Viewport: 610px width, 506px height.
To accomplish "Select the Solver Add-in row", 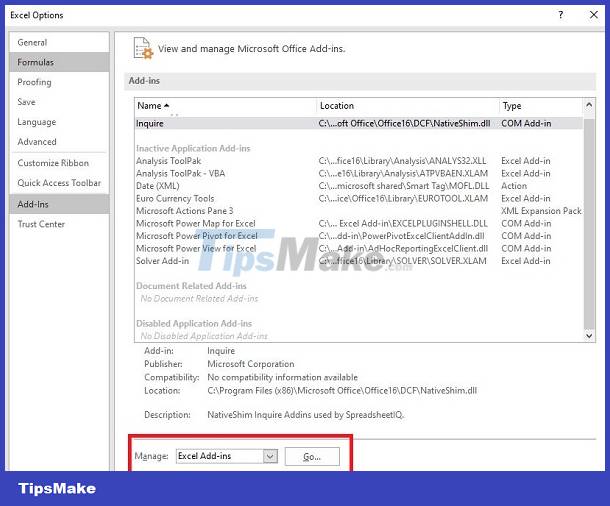I will 359,261.
